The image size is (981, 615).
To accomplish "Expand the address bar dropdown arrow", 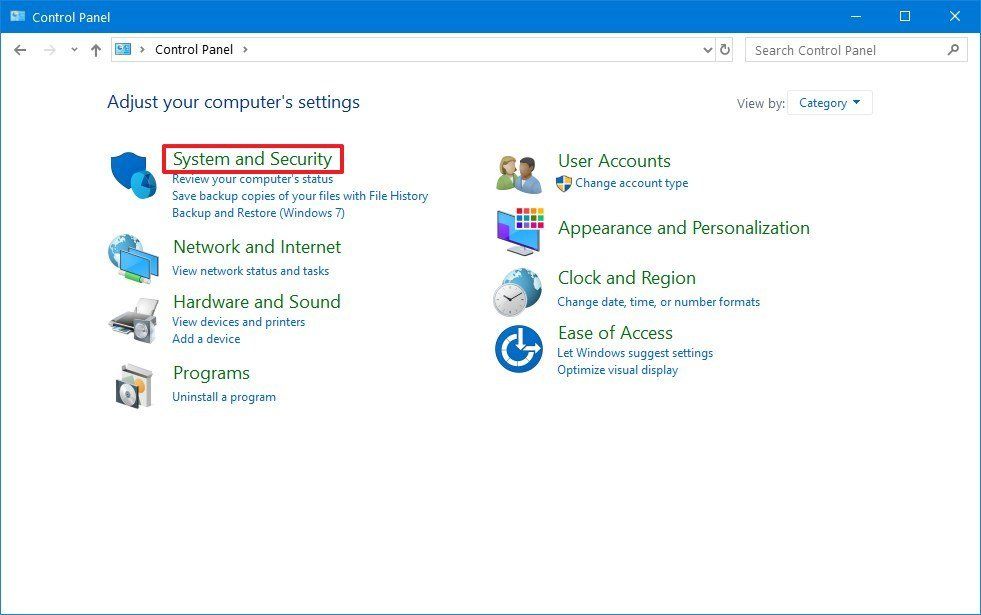I will coord(707,49).
